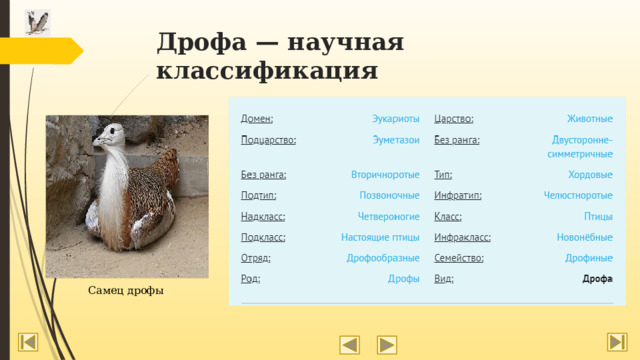
Task: Click the "Инфракласс:" label
Action: tap(462, 238)
